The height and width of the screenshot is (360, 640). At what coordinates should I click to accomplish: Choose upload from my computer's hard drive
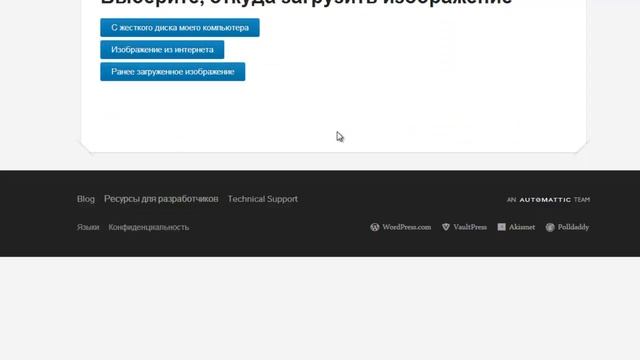coord(180,27)
